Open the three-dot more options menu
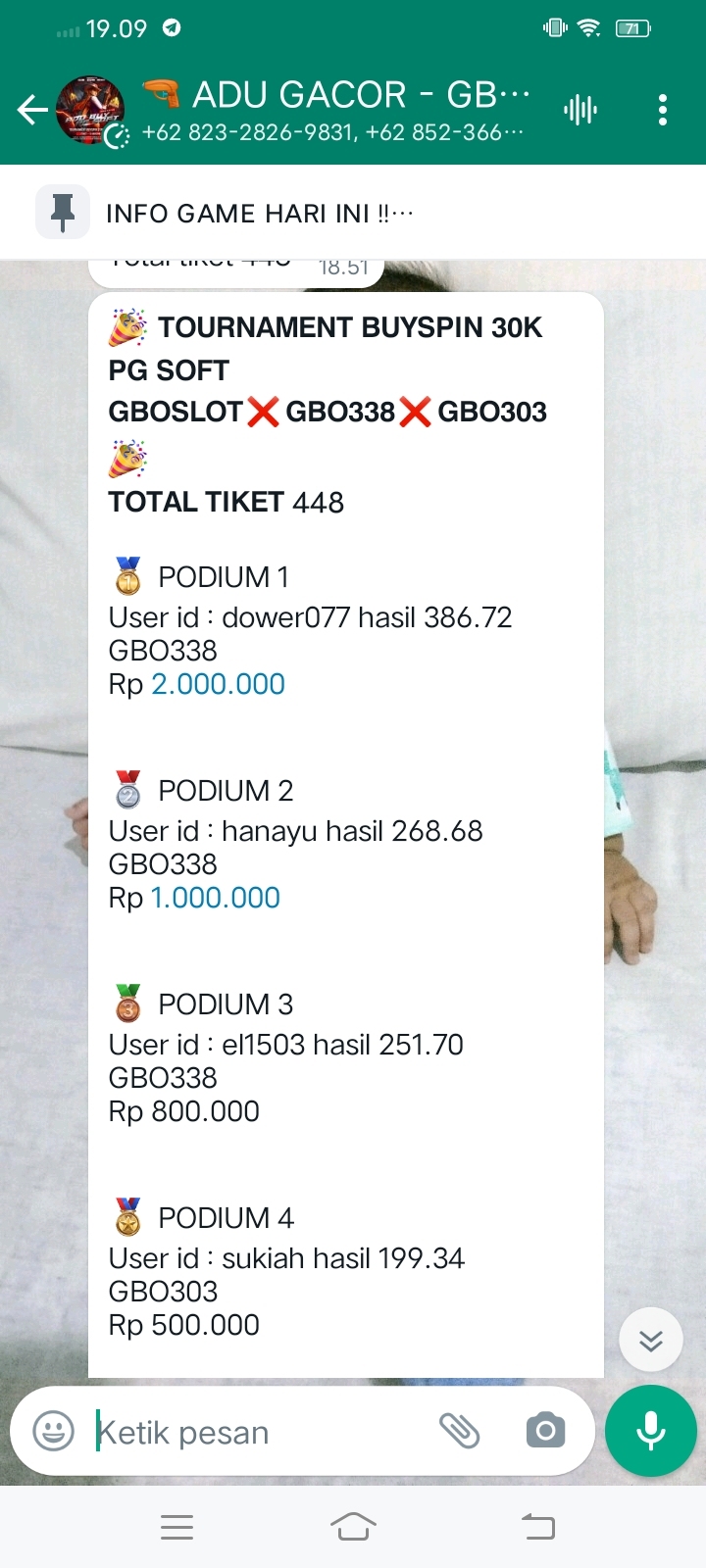The width and height of the screenshot is (706, 1568). coord(663,110)
